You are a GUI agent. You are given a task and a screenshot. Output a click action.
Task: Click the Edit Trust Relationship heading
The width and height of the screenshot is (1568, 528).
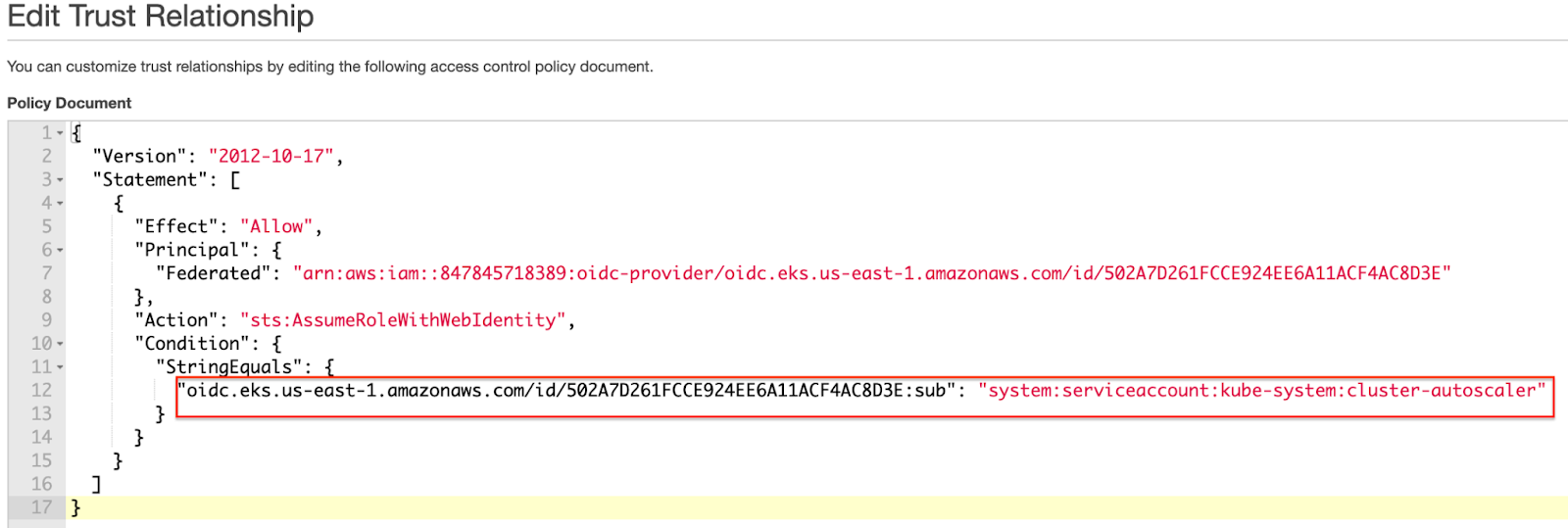pos(161,17)
